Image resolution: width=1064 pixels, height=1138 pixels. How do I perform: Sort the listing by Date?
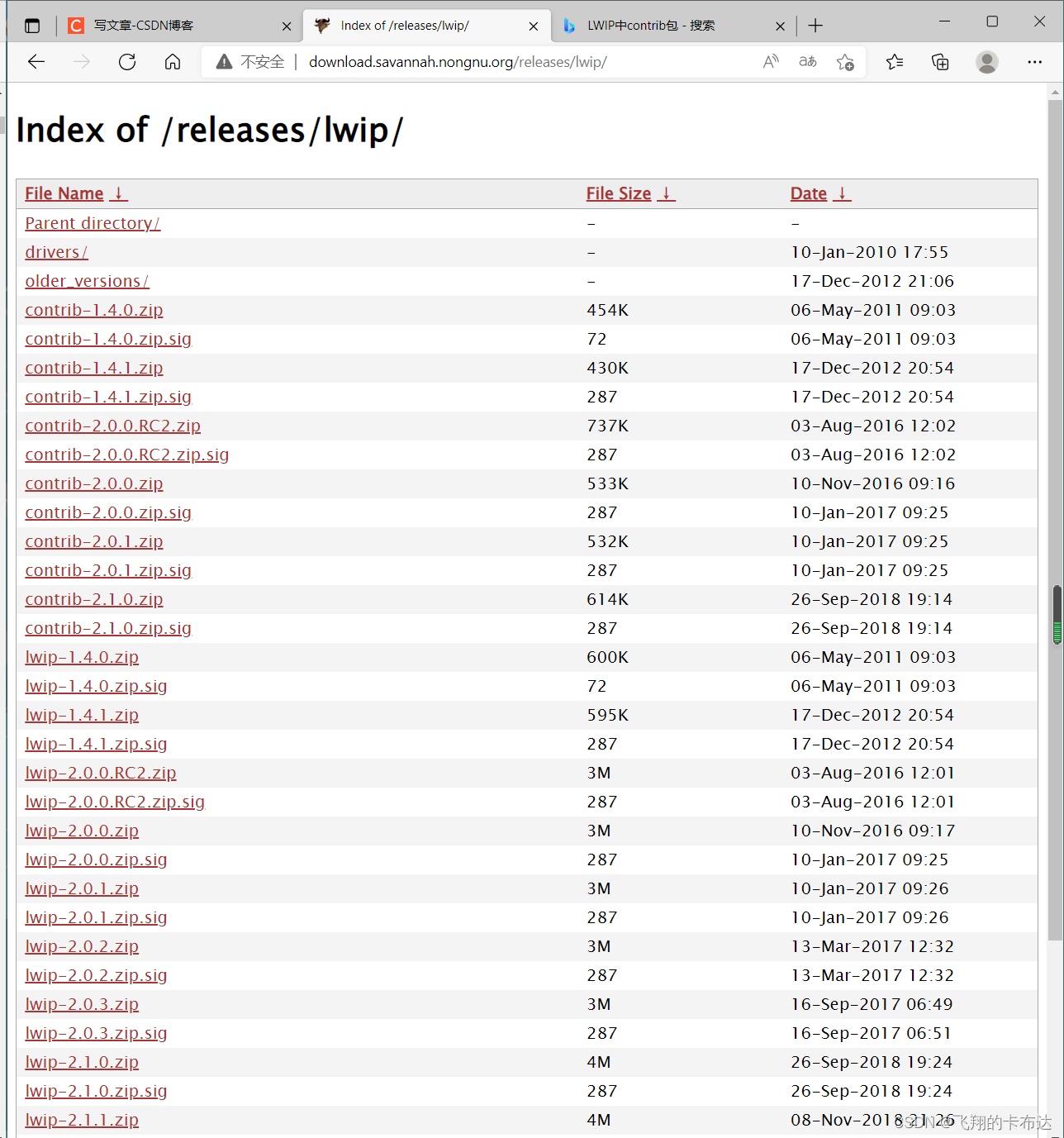pos(820,193)
